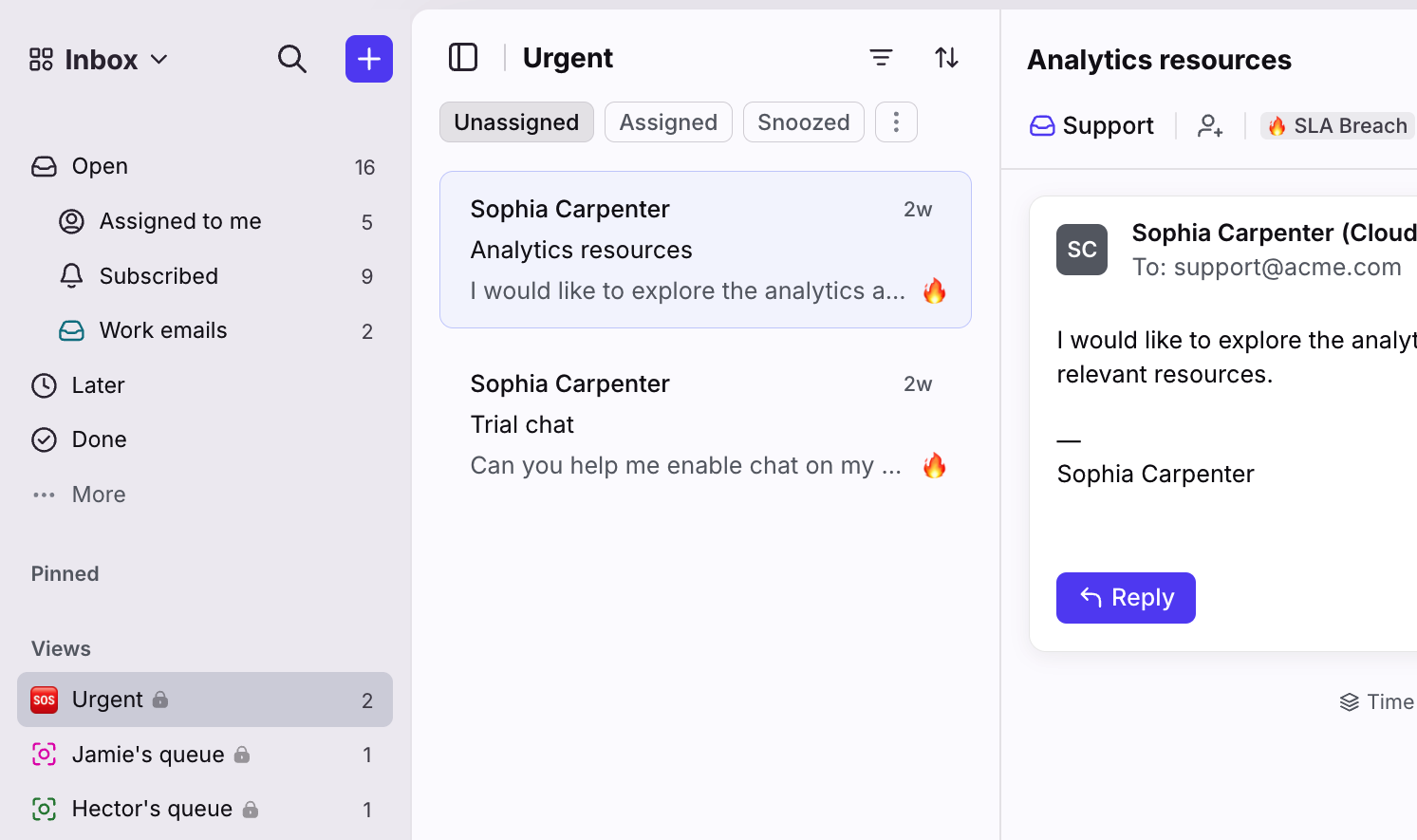This screenshot has width=1417, height=840.
Task: Switch to the Snoozed tab
Action: click(x=804, y=122)
